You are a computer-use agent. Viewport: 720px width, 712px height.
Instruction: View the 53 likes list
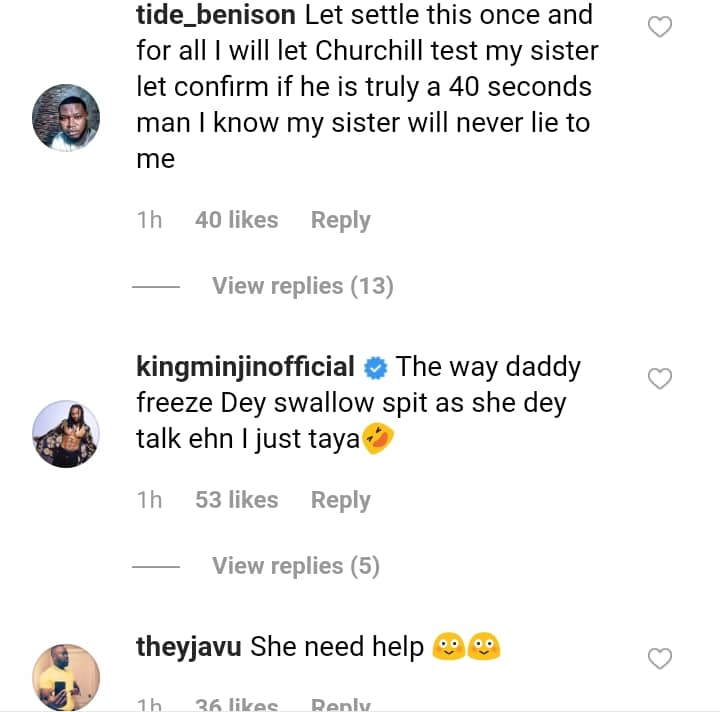236,500
